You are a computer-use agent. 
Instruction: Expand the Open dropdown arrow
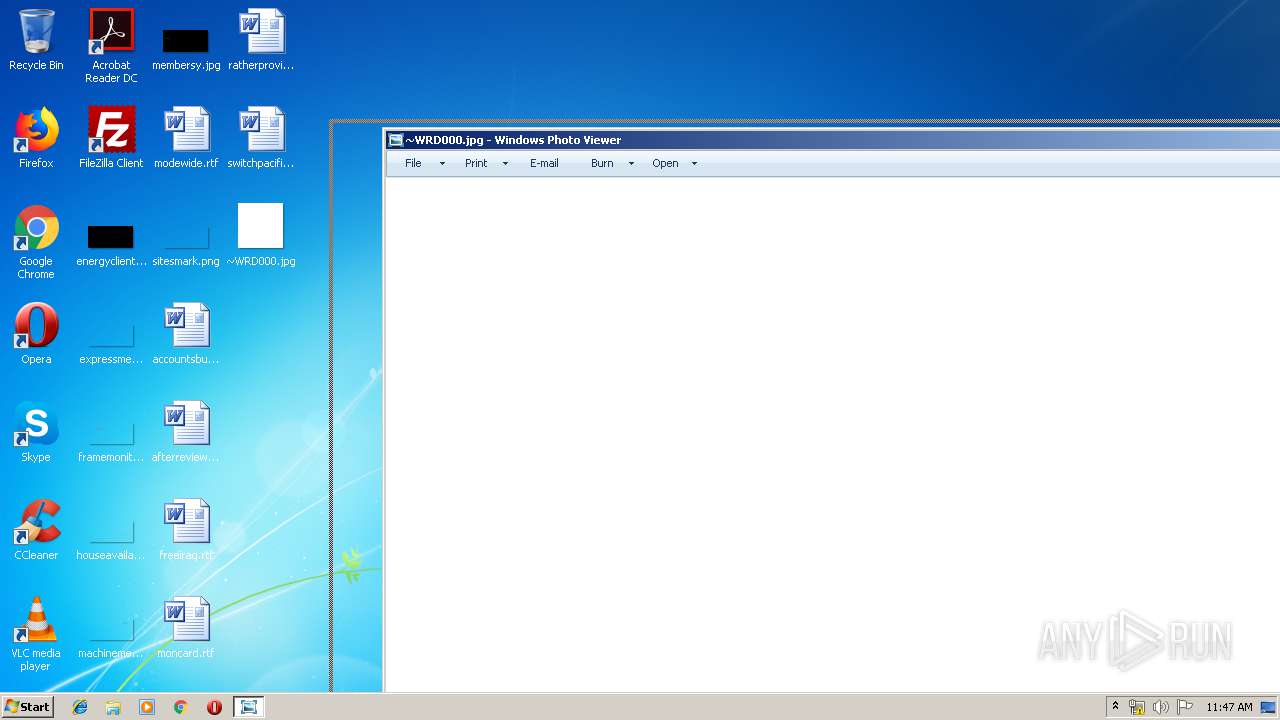(x=694, y=164)
